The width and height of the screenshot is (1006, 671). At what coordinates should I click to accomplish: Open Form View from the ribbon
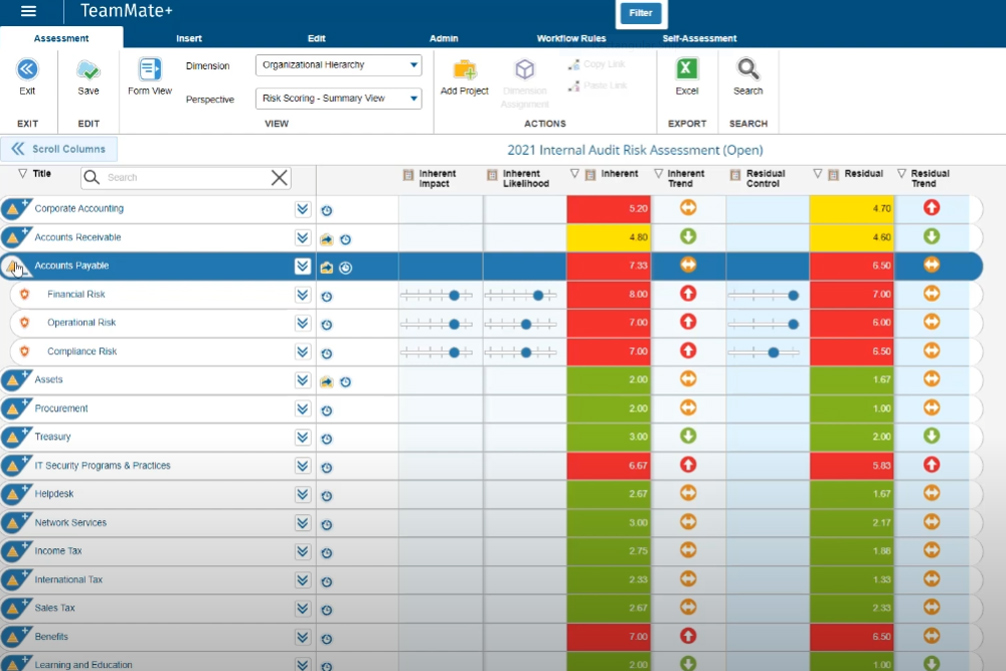coord(150,69)
